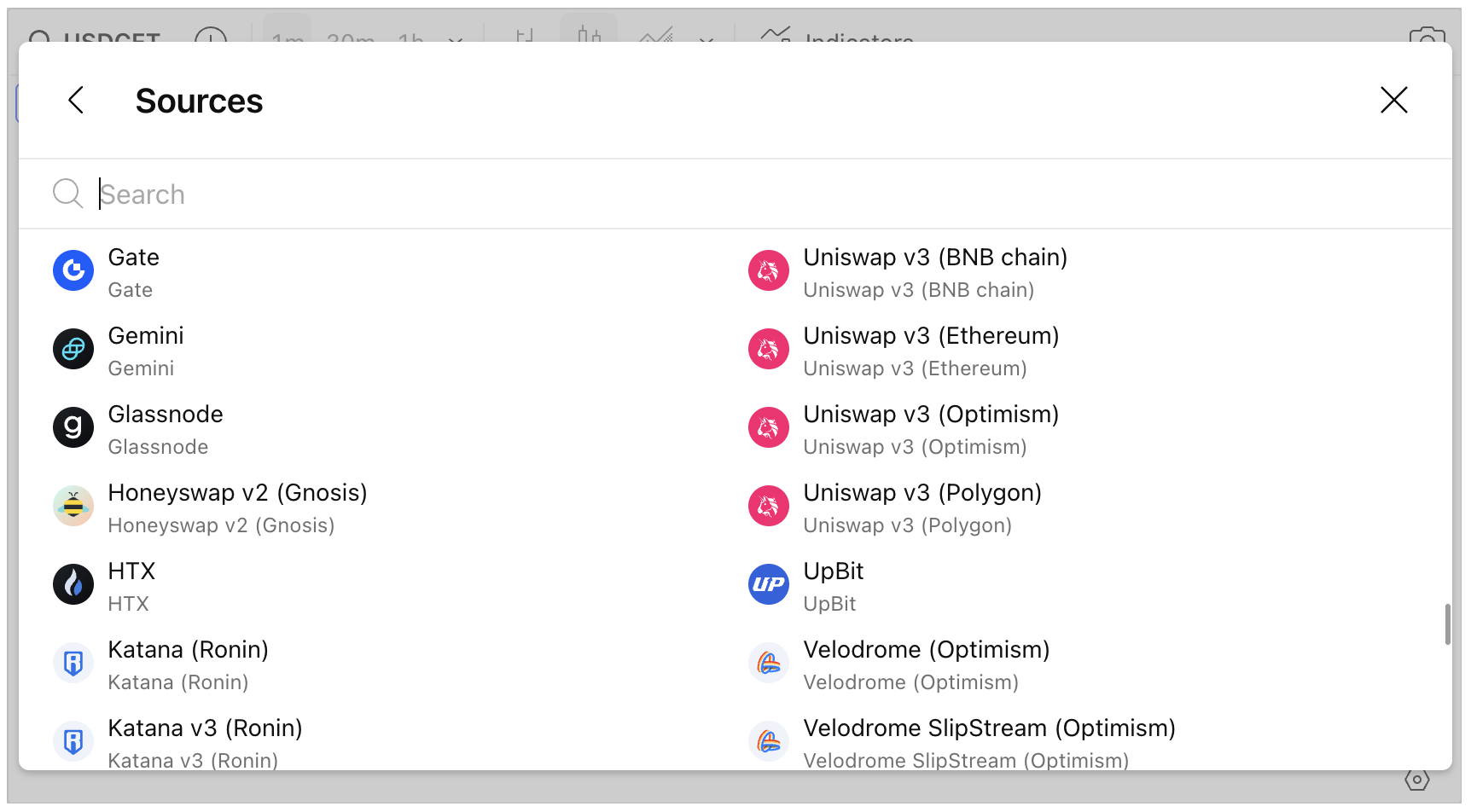Select Uniswap v3 (BNB chain) unicorn icon
This screenshot has height=812, width=1471.
point(769,270)
